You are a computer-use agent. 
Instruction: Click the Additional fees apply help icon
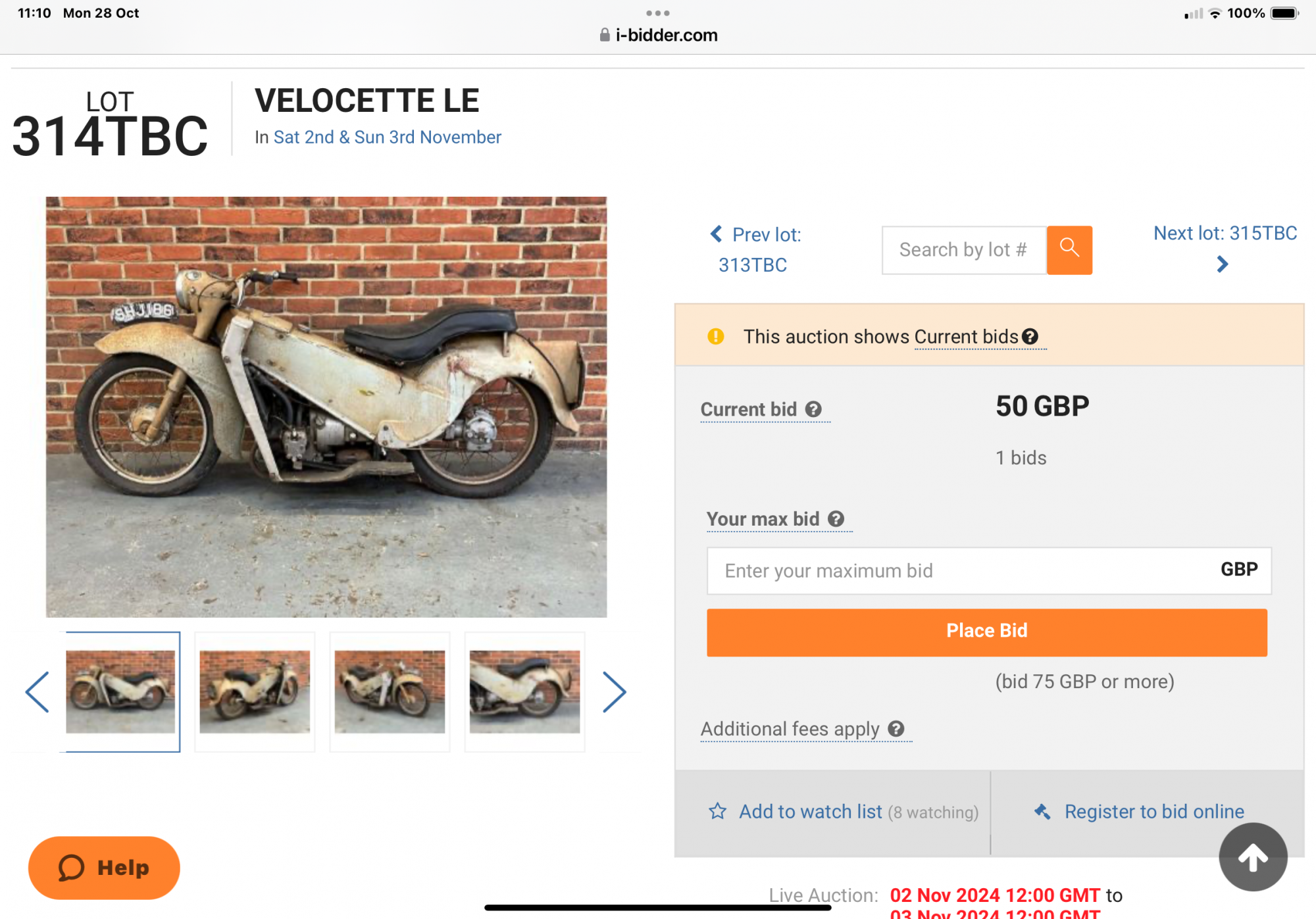(x=896, y=729)
